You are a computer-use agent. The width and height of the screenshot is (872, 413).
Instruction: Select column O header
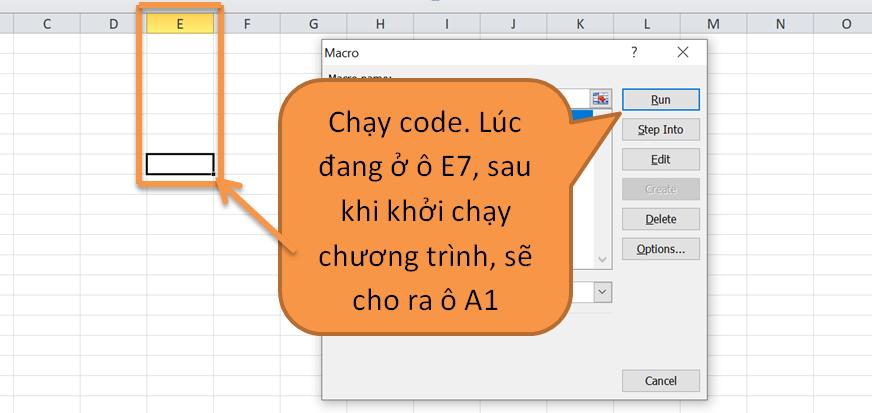pos(845,24)
